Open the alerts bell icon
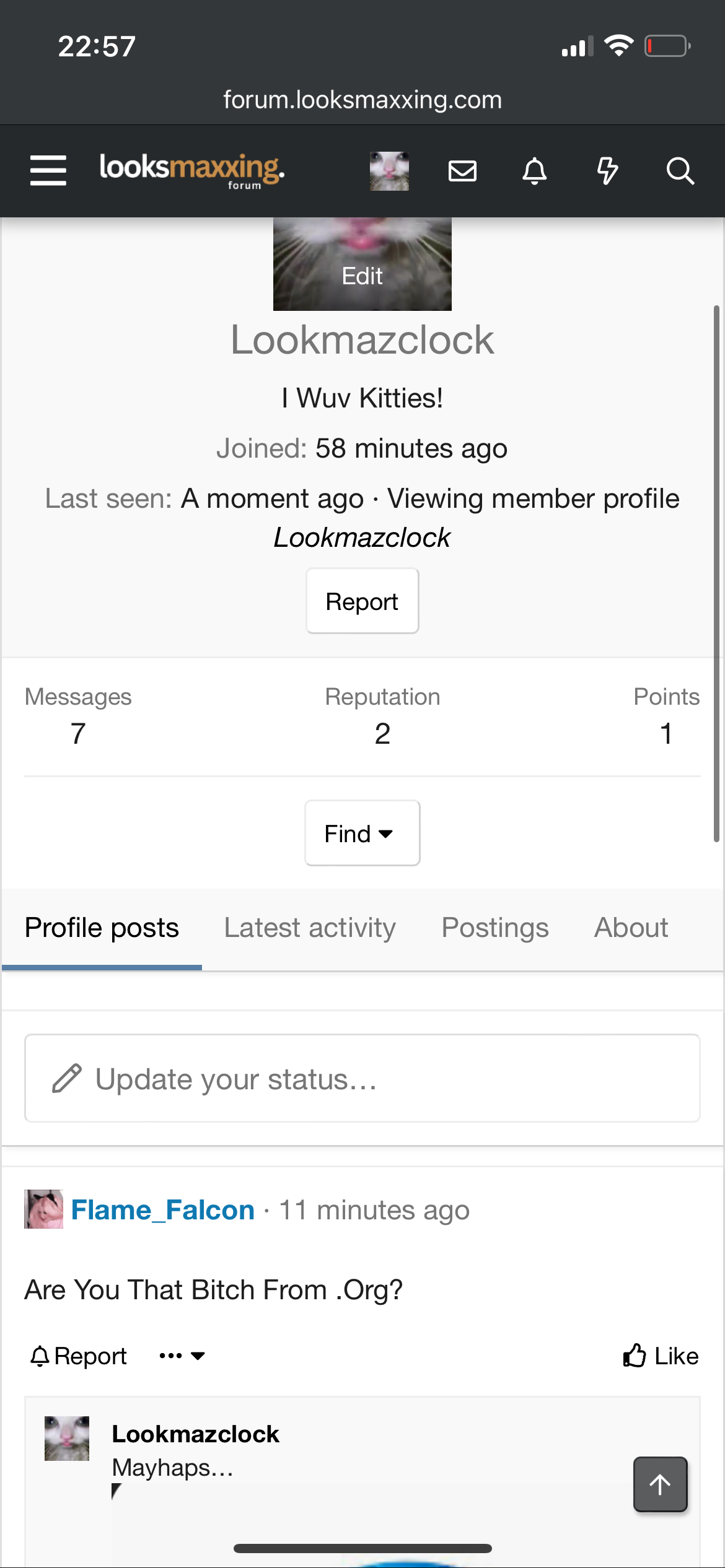The width and height of the screenshot is (725, 1568). pos(534,171)
